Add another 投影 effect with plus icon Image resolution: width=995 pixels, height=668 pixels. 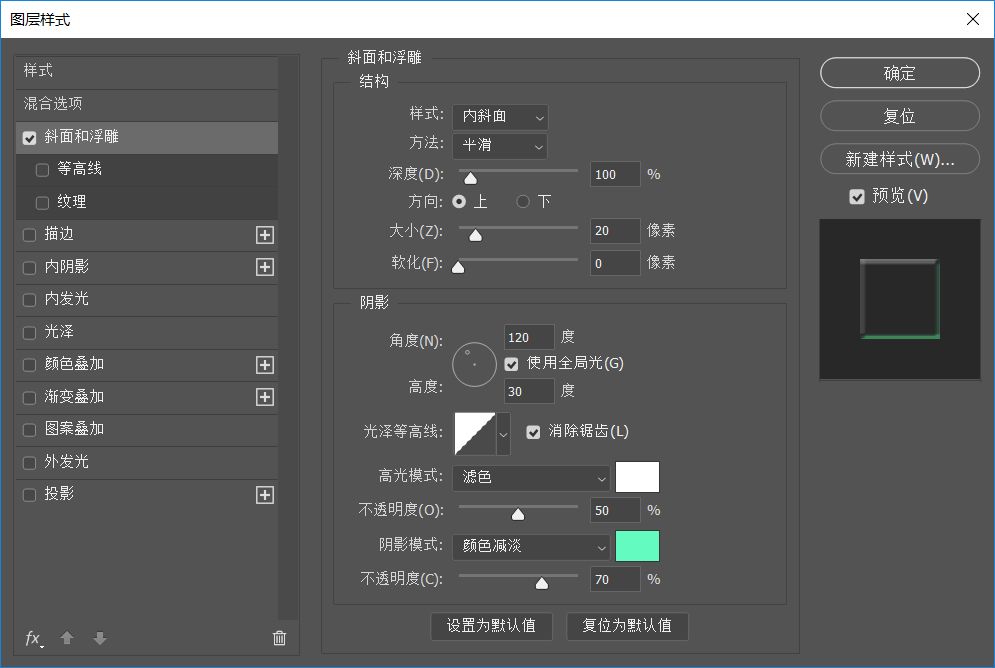click(x=265, y=495)
